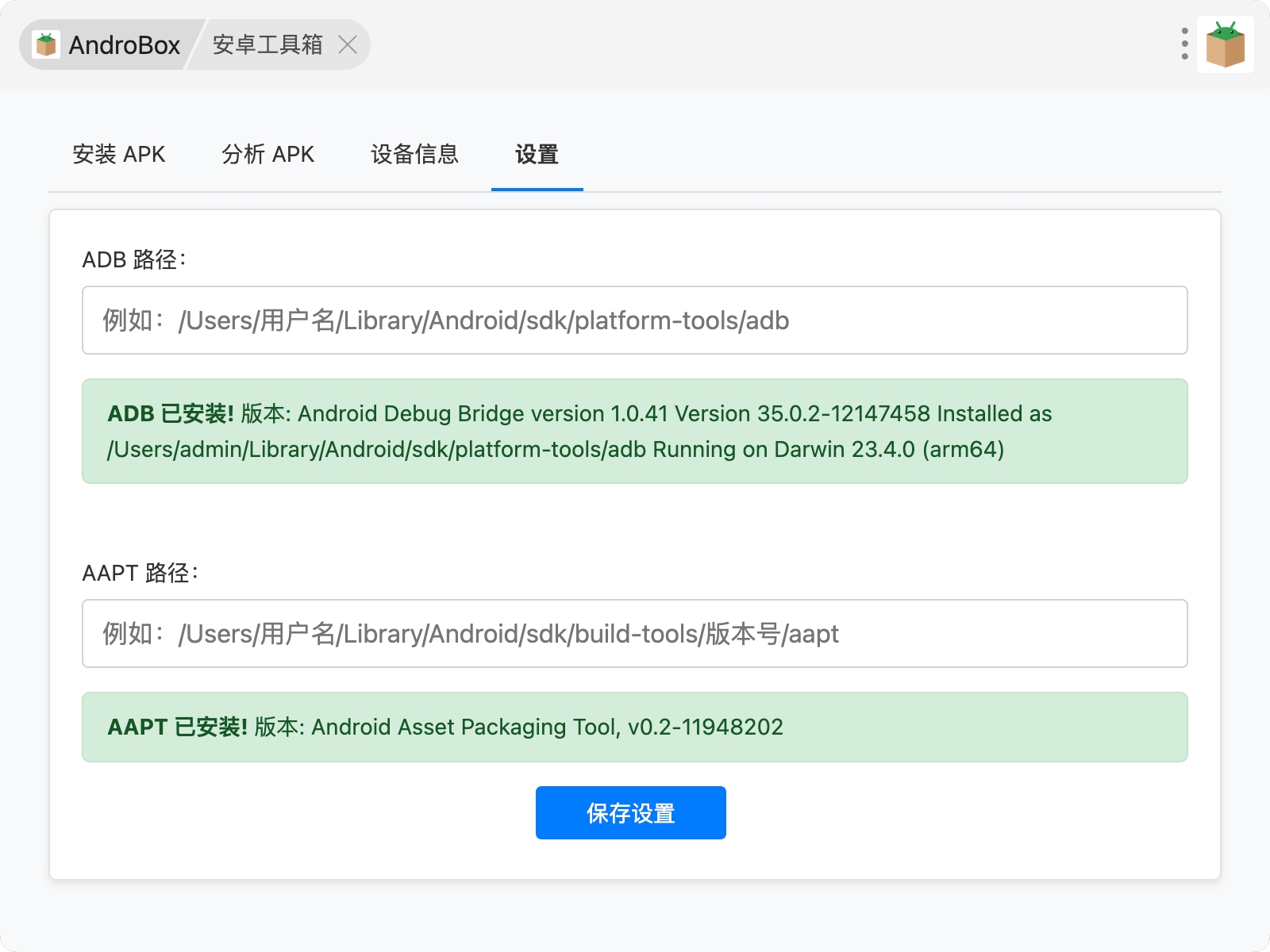Switch to the 安装 APK tab
Screen dimensions: 1270x952
(119, 154)
